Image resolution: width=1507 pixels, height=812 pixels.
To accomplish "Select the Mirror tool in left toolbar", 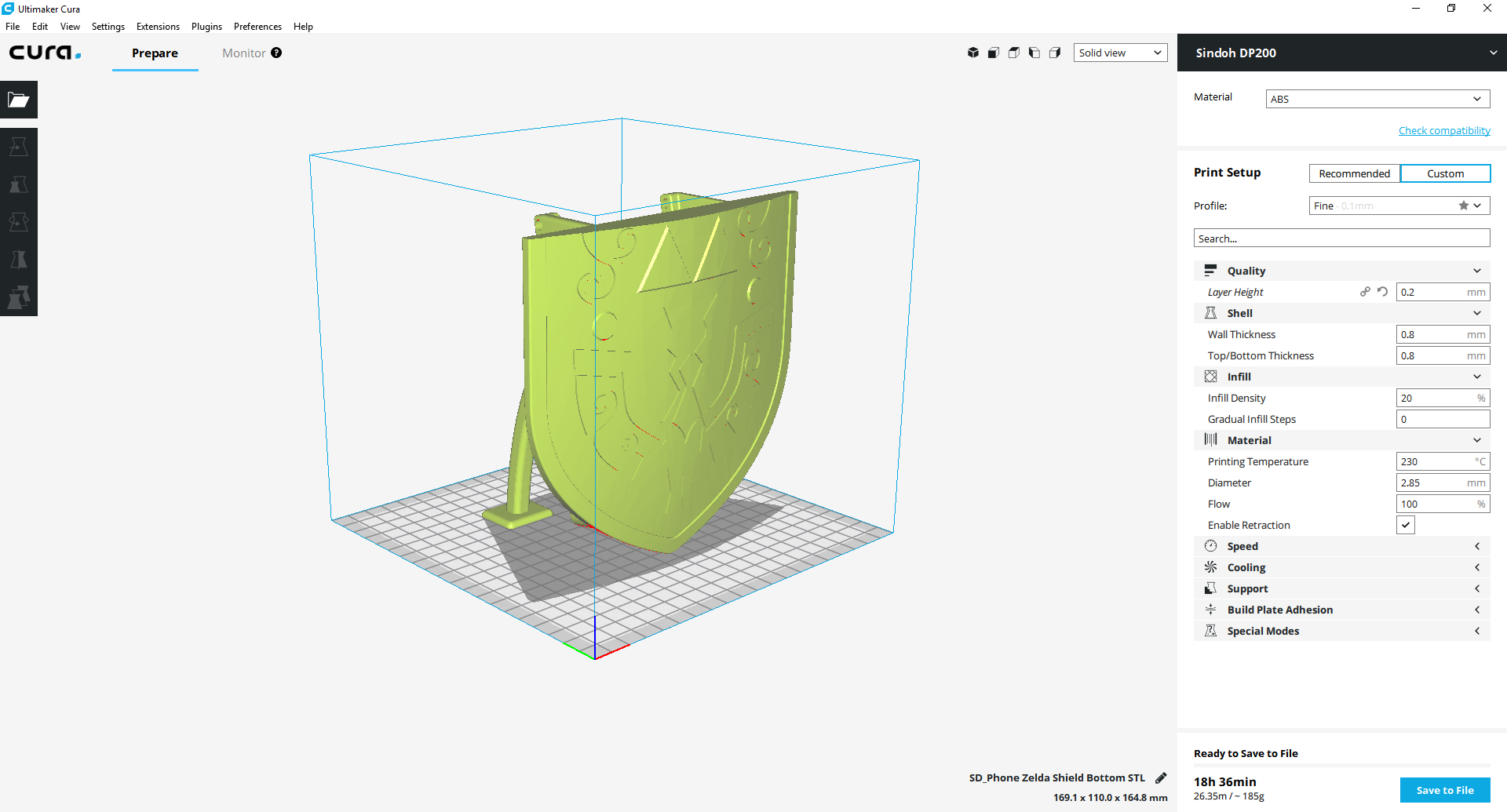I will coord(19,260).
